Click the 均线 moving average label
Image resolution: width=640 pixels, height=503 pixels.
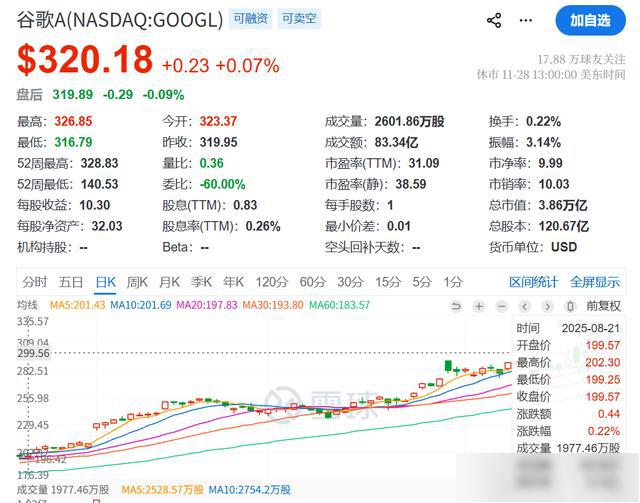[27, 305]
